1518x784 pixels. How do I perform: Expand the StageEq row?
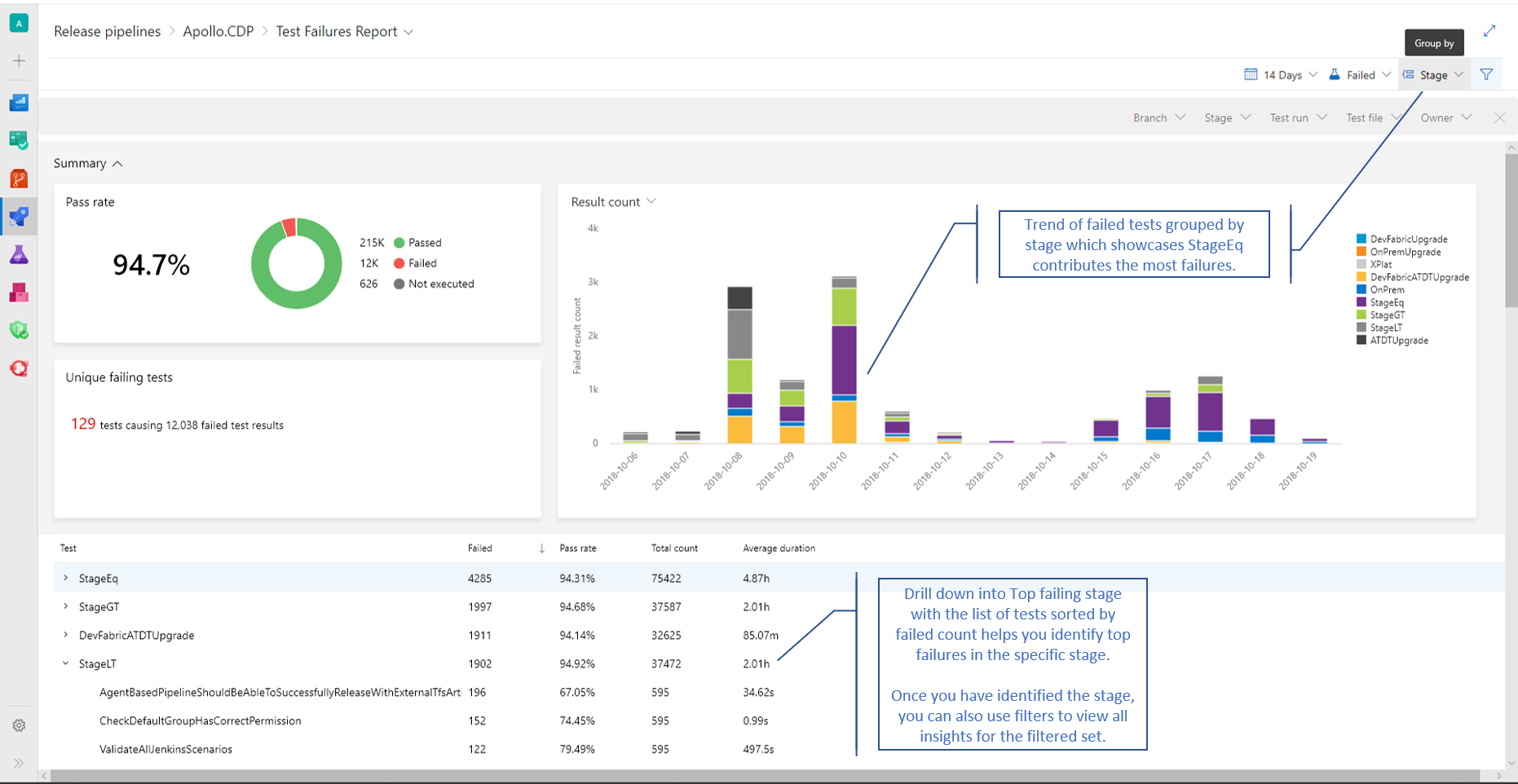pos(66,578)
